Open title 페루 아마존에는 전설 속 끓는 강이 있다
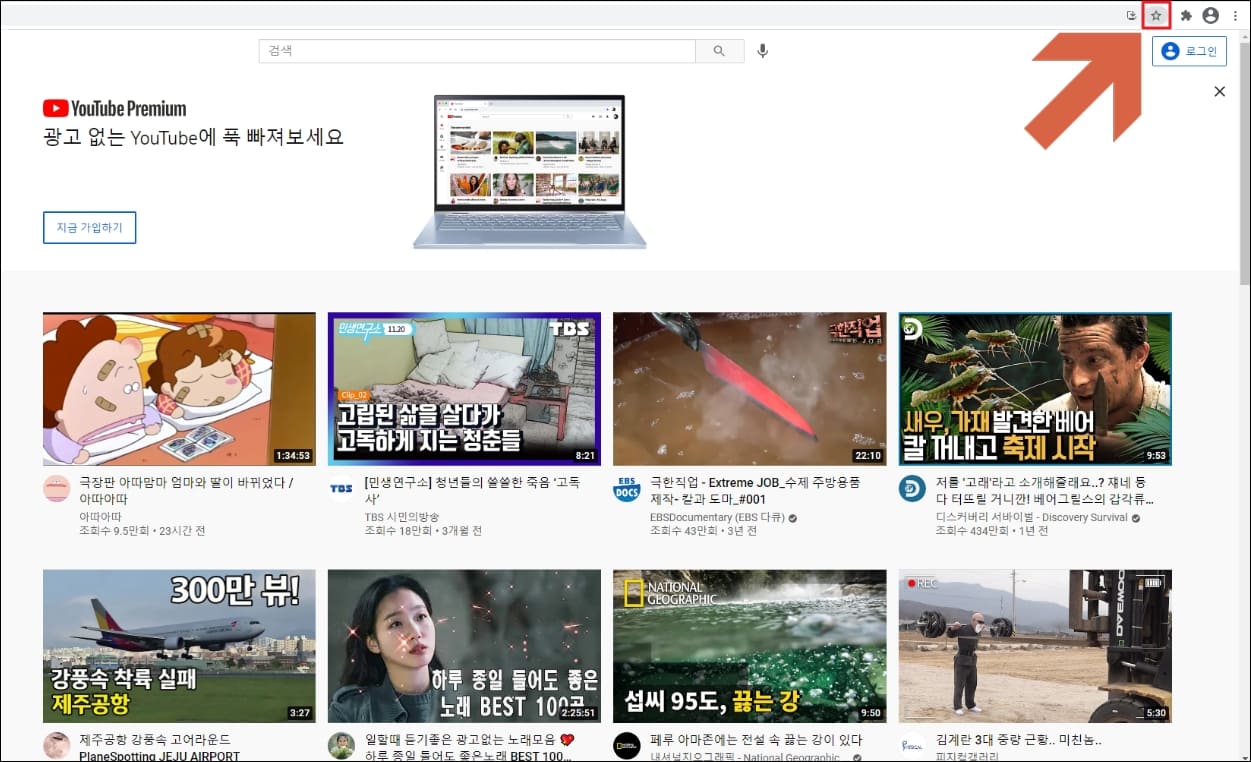Viewport: 1251px width, 762px height. coord(756,740)
